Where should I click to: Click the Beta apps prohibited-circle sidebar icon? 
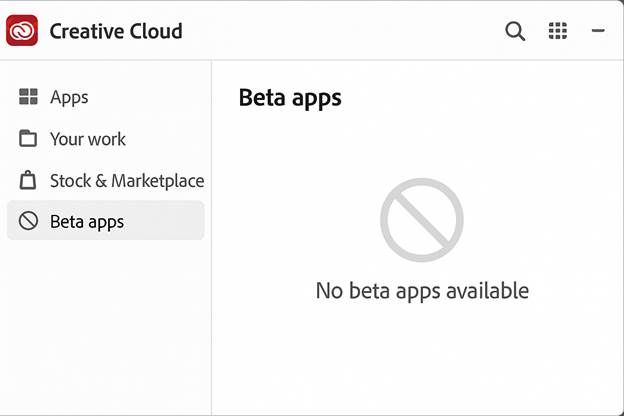28,221
